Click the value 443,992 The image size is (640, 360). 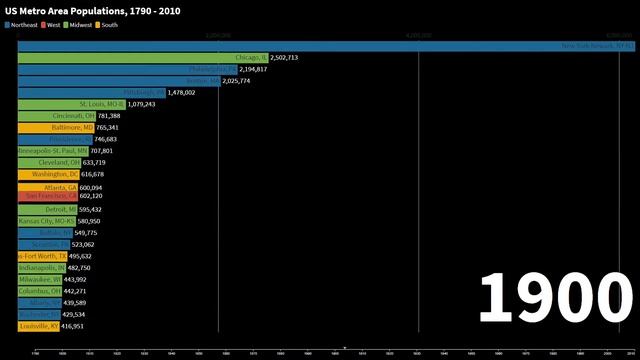click(x=75, y=280)
